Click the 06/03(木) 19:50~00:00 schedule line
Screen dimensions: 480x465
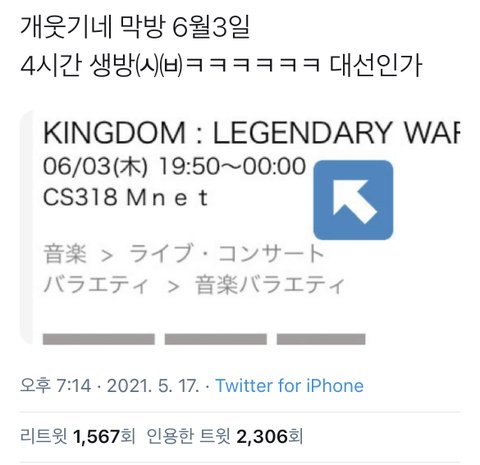(174, 166)
